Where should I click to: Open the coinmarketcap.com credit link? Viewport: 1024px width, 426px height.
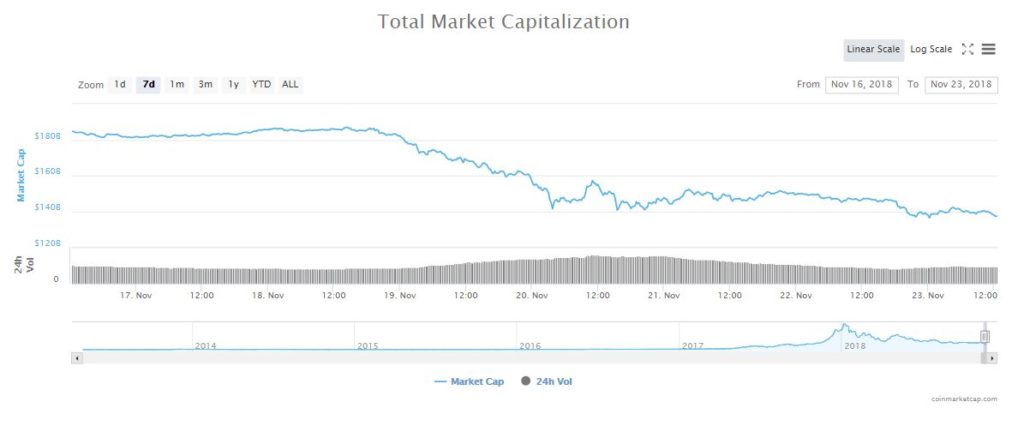coord(963,399)
